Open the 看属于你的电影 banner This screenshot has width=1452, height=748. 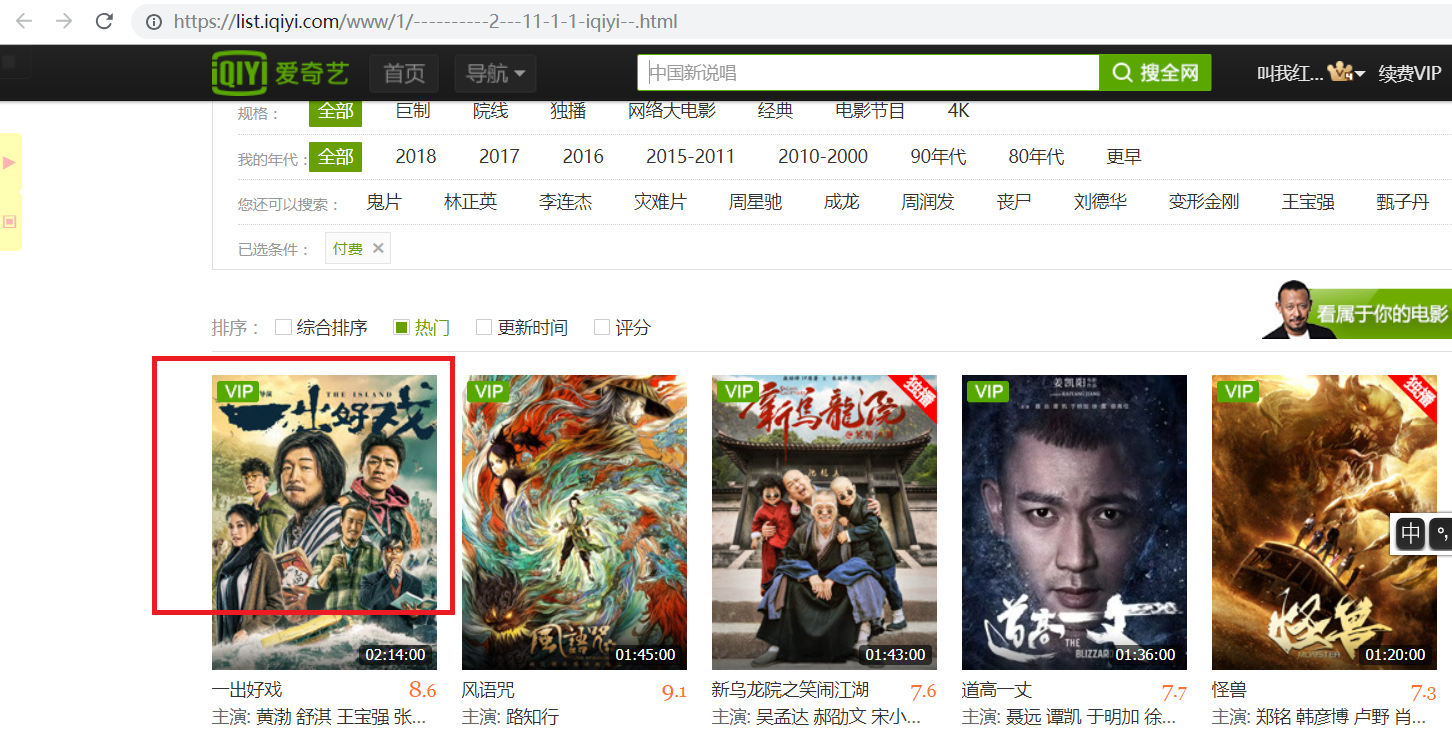pos(1357,309)
